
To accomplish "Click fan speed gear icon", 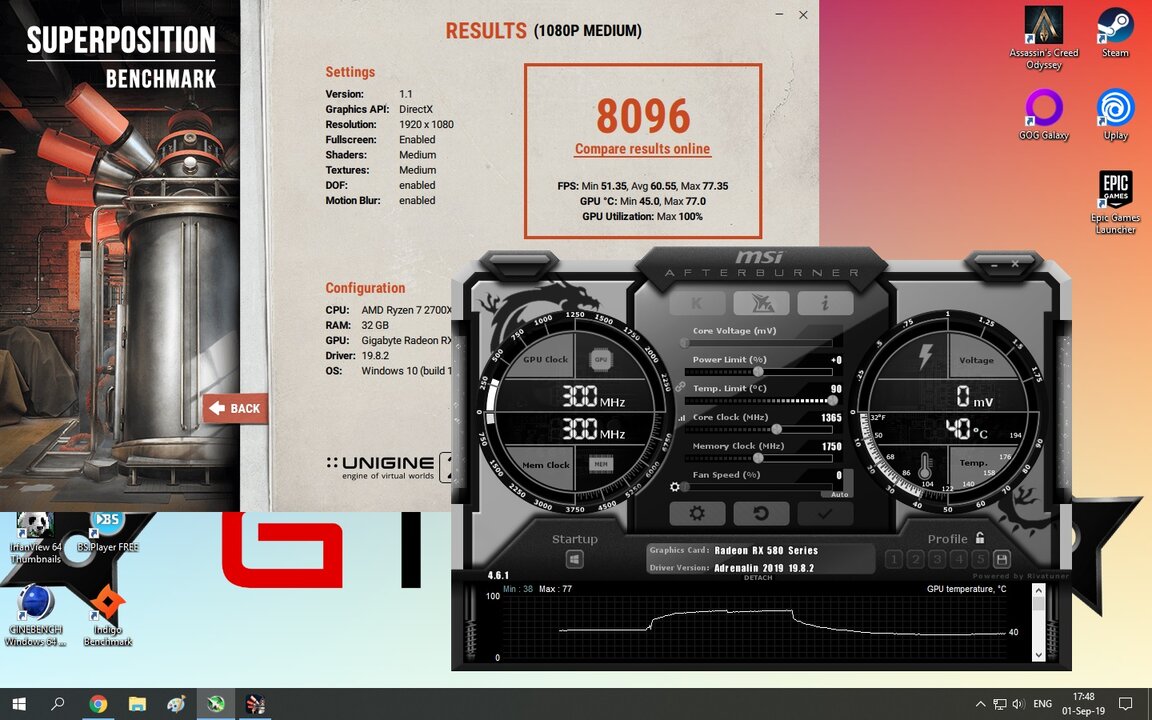I will click(x=675, y=486).
